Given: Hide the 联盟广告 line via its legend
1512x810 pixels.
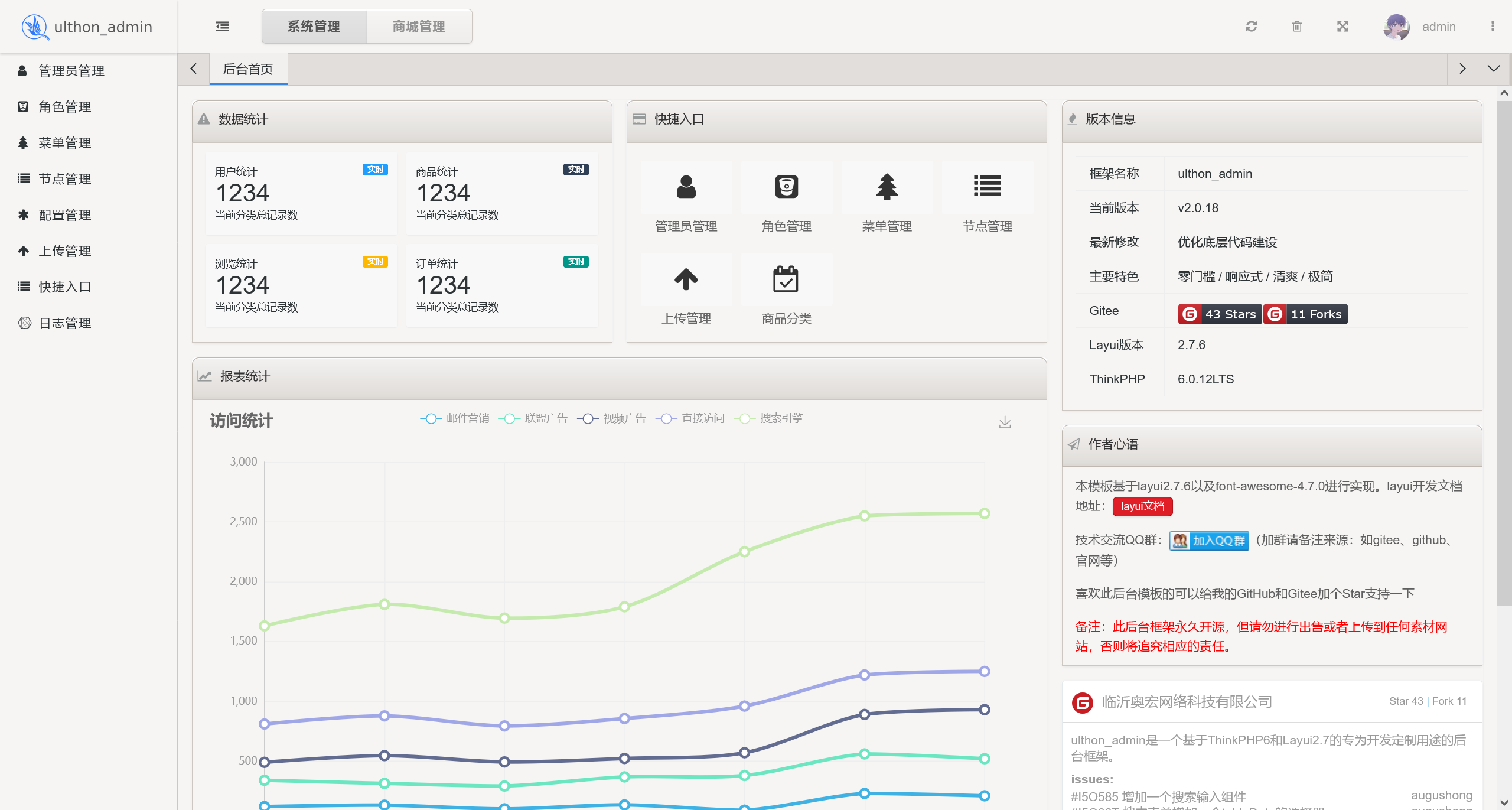Looking at the screenshot, I should click(x=533, y=418).
